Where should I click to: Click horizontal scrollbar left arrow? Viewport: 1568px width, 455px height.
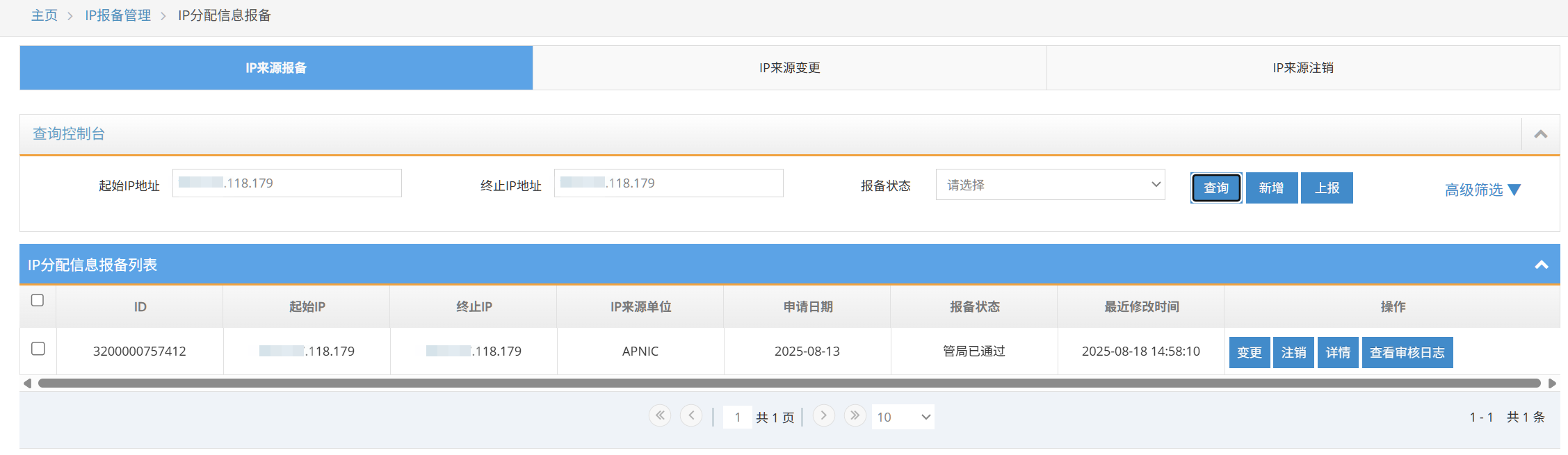click(x=27, y=383)
